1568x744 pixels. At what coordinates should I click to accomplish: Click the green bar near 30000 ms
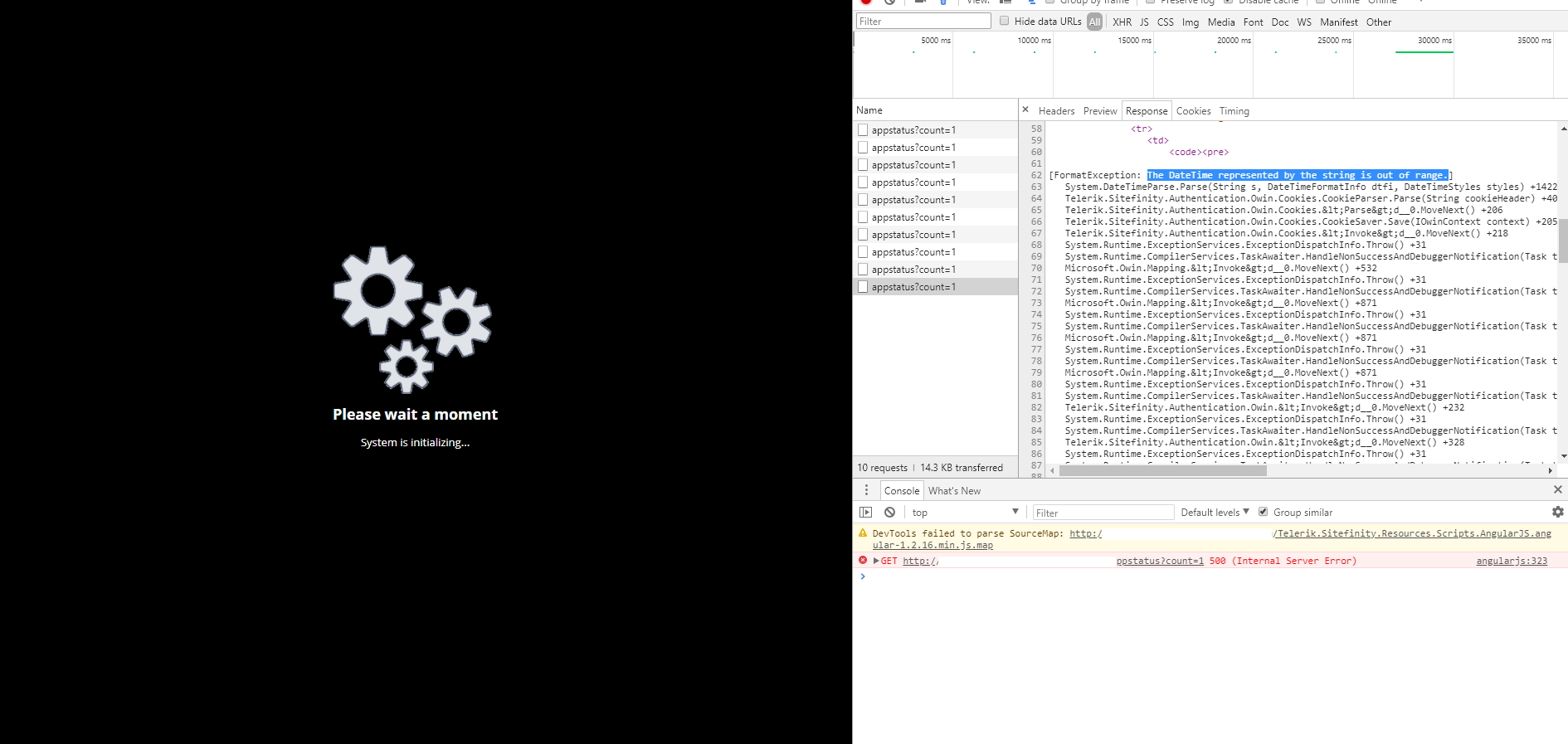coord(1424,52)
